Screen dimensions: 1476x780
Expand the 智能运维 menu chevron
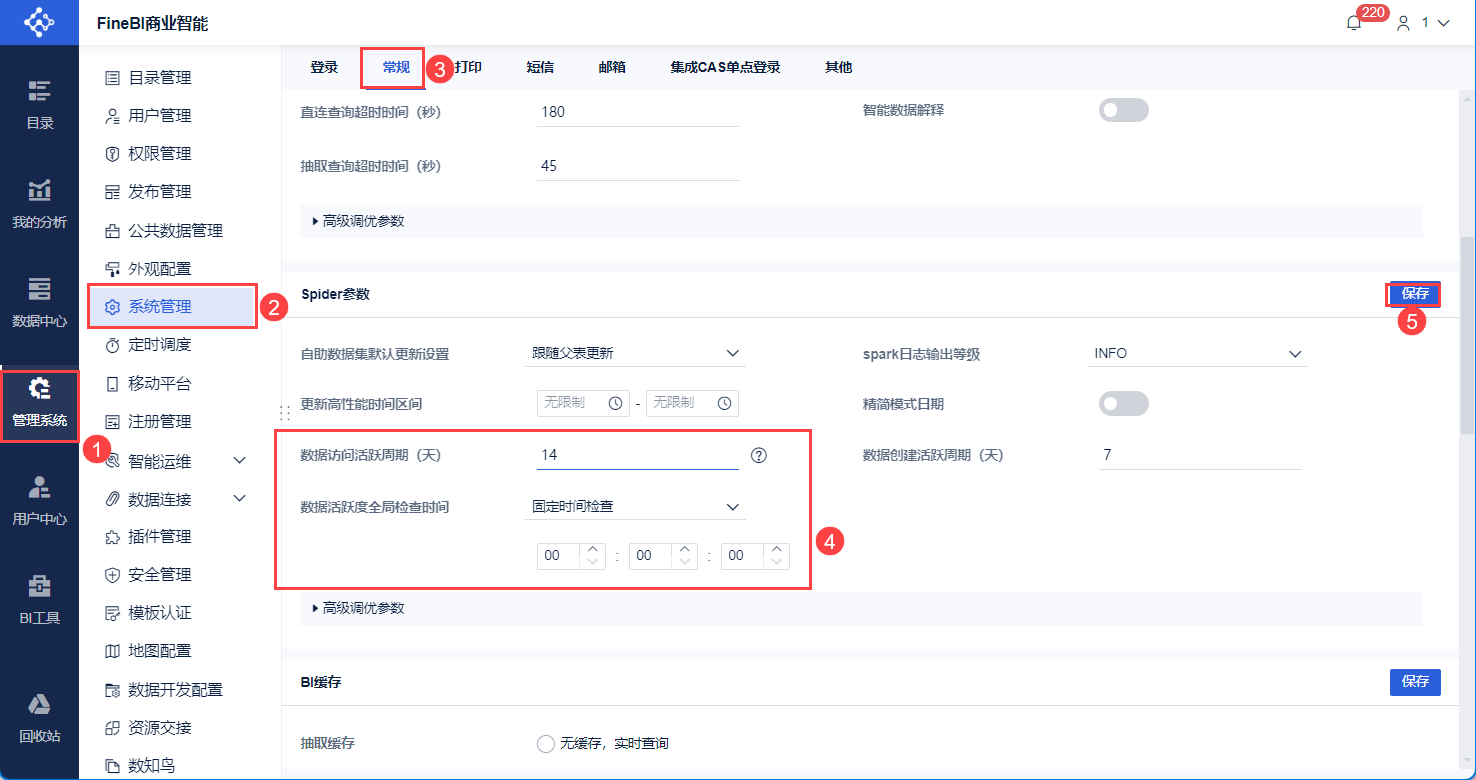click(x=239, y=461)
